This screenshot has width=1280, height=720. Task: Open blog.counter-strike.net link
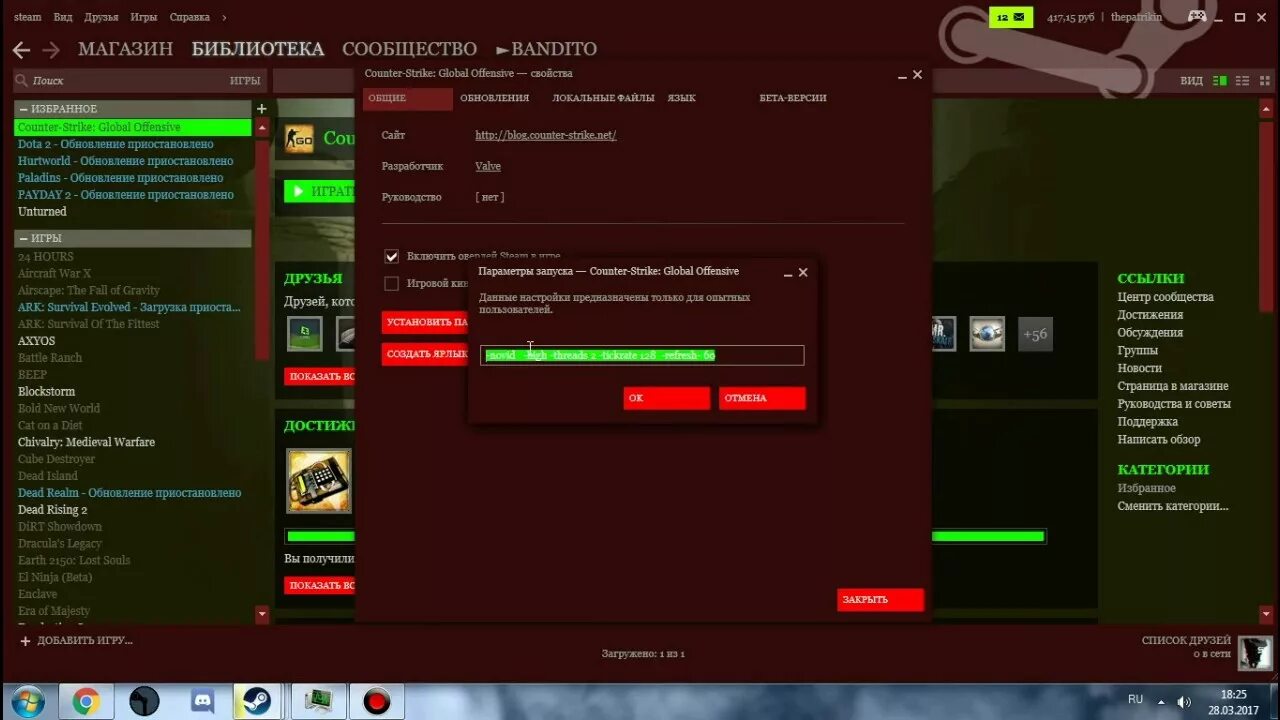tap(546, 135)
